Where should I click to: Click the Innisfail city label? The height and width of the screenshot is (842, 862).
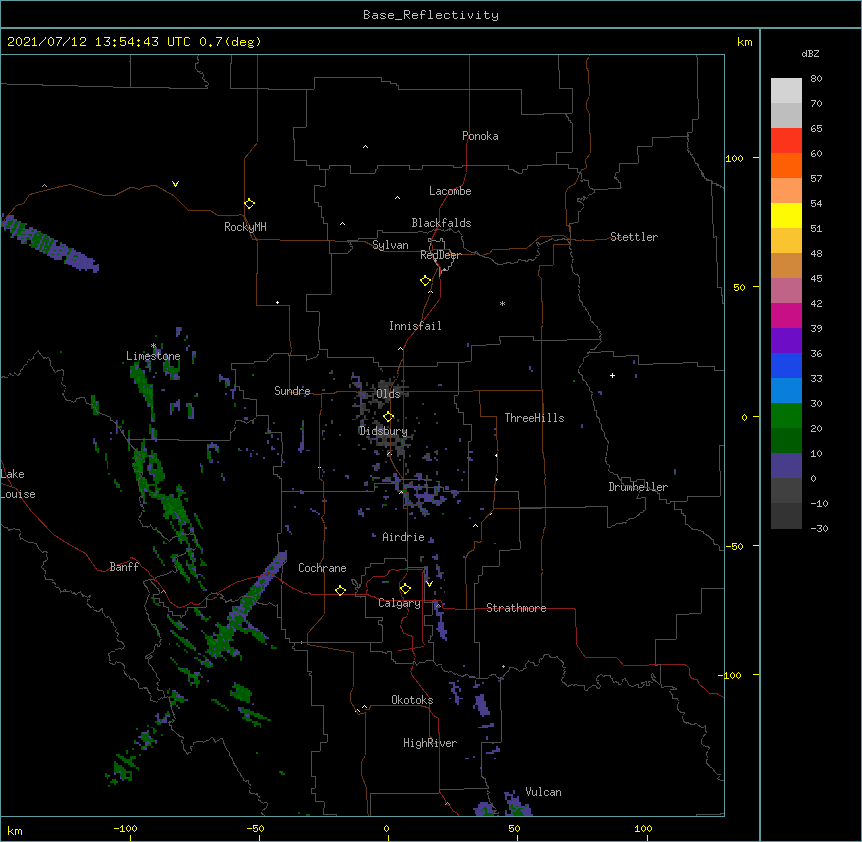[x=415, y=326]
